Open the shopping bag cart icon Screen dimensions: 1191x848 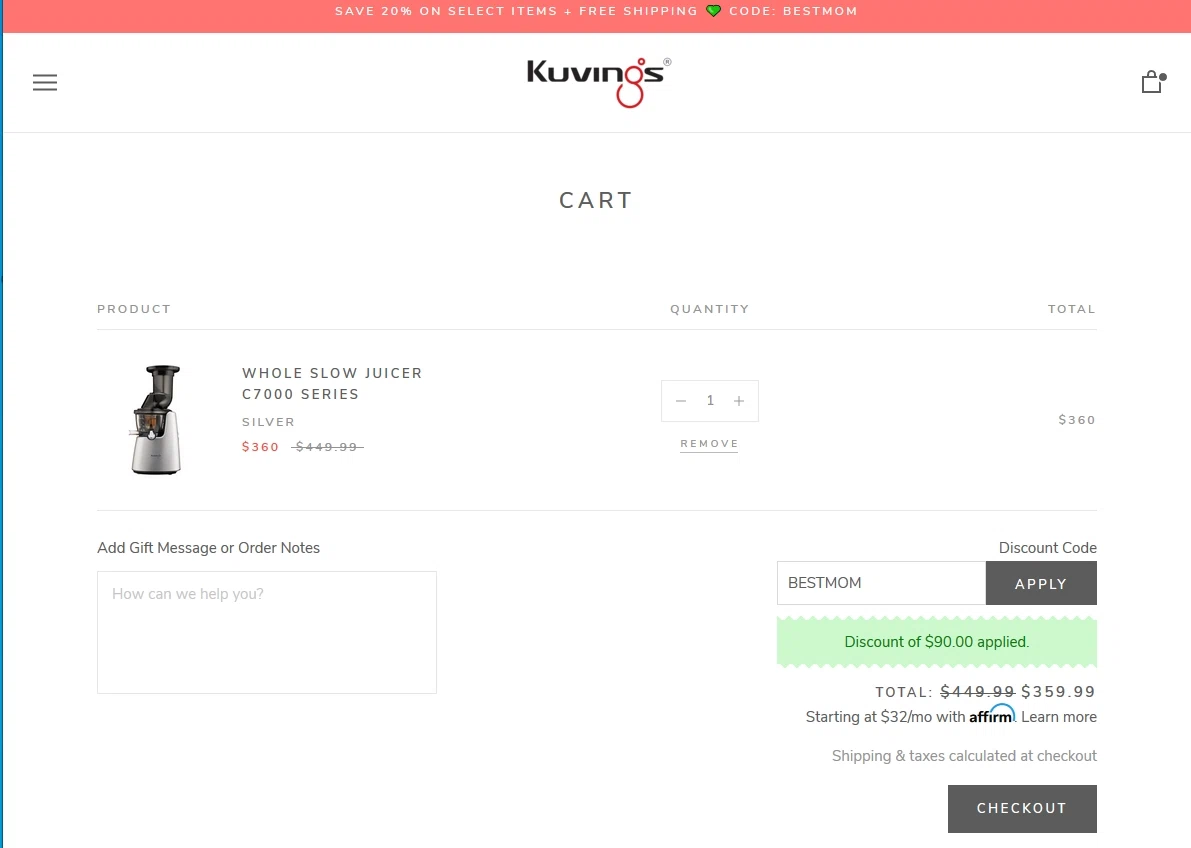point(1153,81)
